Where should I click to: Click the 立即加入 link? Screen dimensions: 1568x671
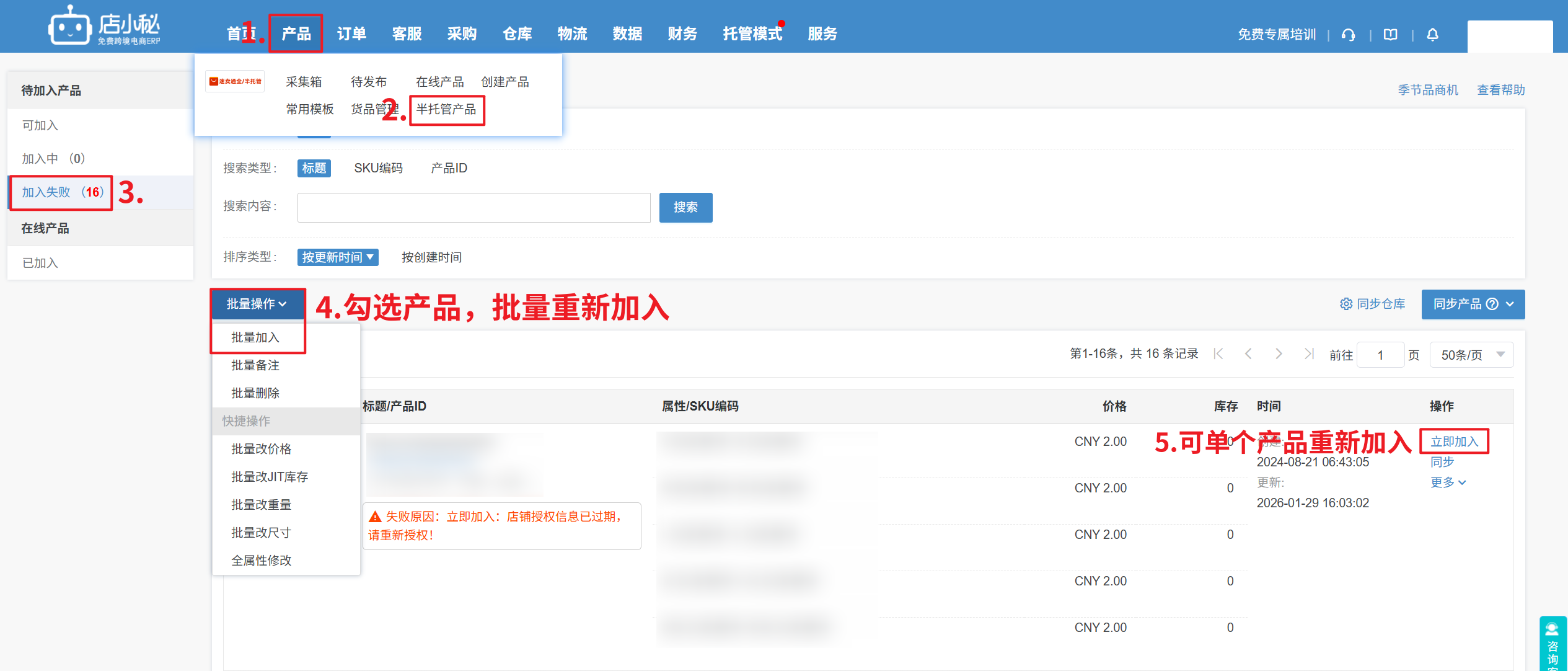point(1454,442)
